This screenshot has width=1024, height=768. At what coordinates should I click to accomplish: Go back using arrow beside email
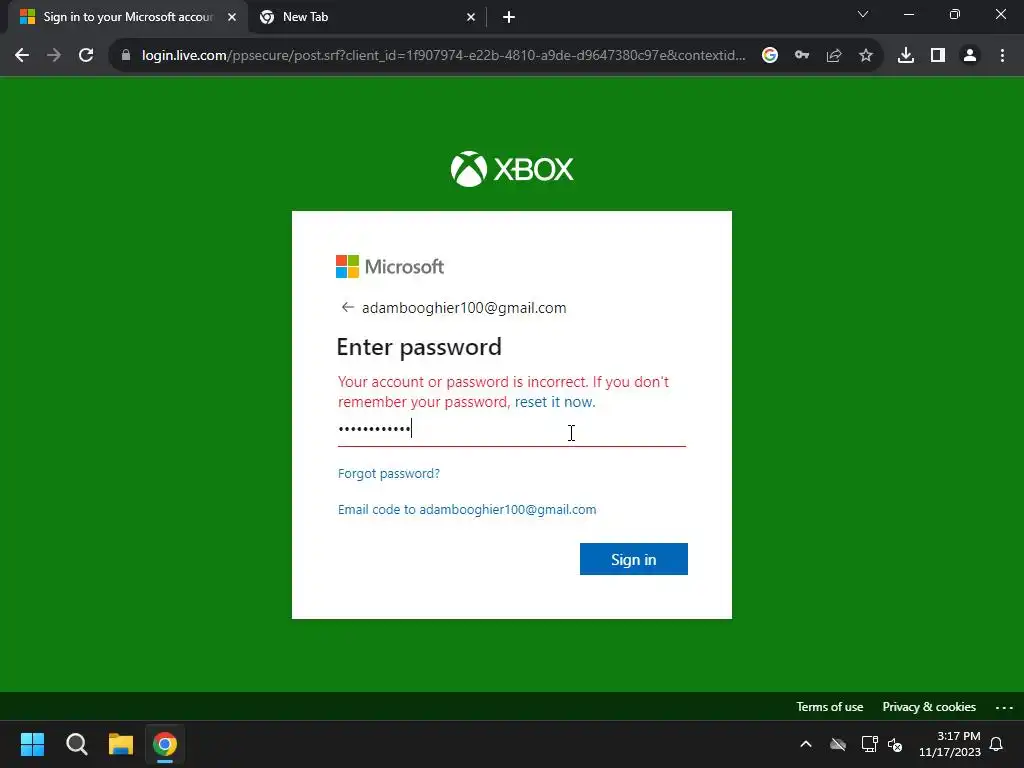347,308
